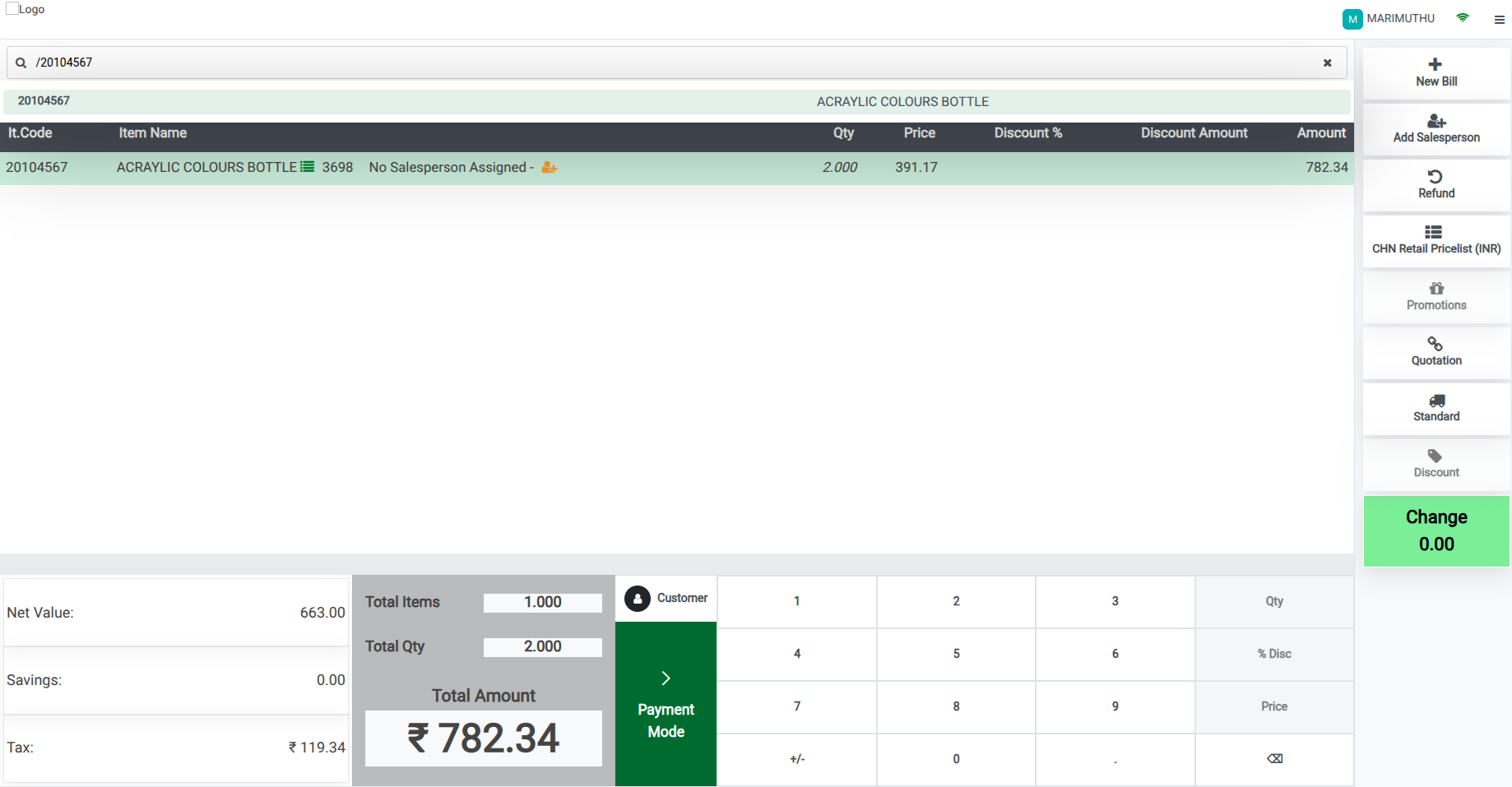Tap keypad digit 1
The image size is (1512, 787).
(x=797, y=601)
